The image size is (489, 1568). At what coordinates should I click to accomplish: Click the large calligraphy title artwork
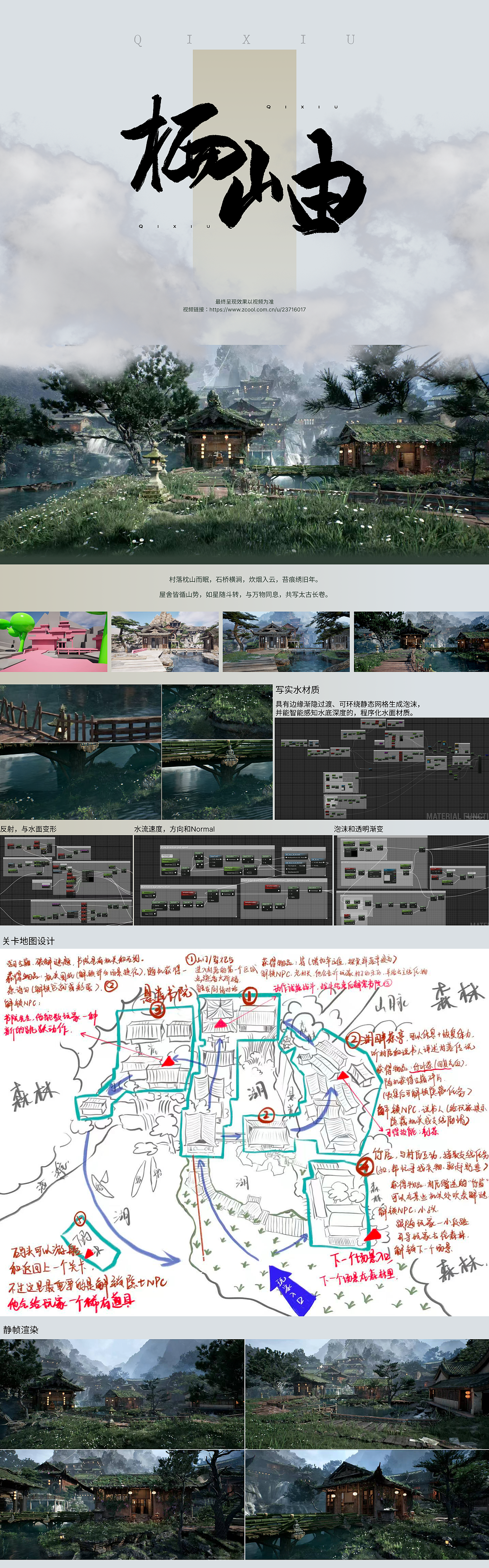click(244, 164)
